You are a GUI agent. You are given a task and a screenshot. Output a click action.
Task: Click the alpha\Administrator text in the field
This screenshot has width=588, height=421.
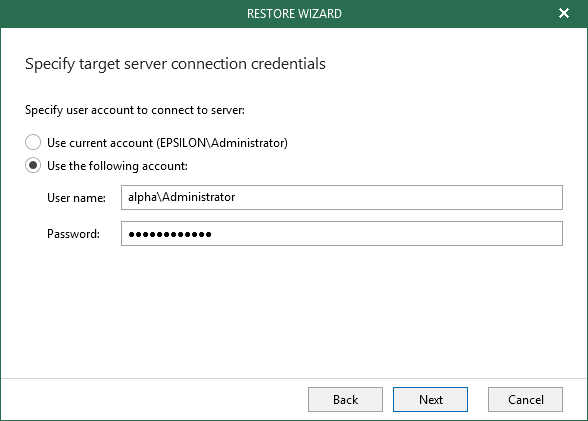click(x=182, y=197)
